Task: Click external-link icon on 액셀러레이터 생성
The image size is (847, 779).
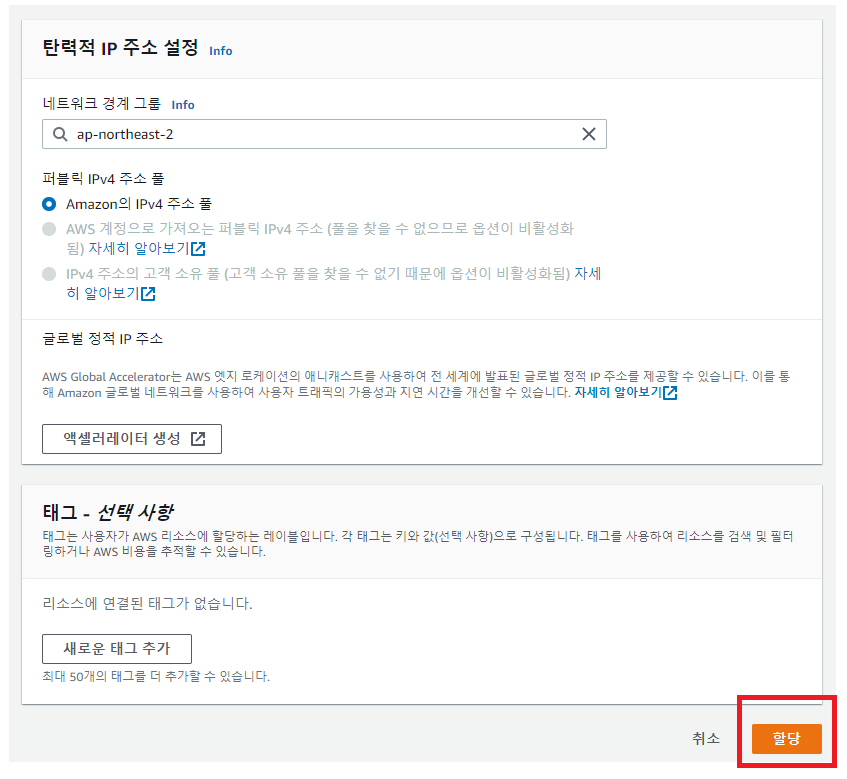Action: tap(198, 439)
